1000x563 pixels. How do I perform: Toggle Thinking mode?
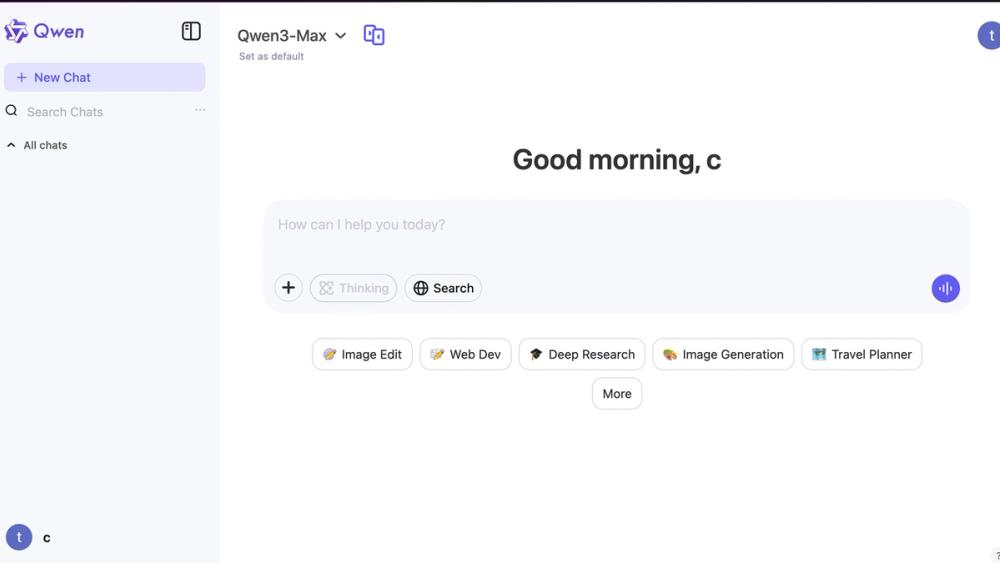[x=353, y=288]
